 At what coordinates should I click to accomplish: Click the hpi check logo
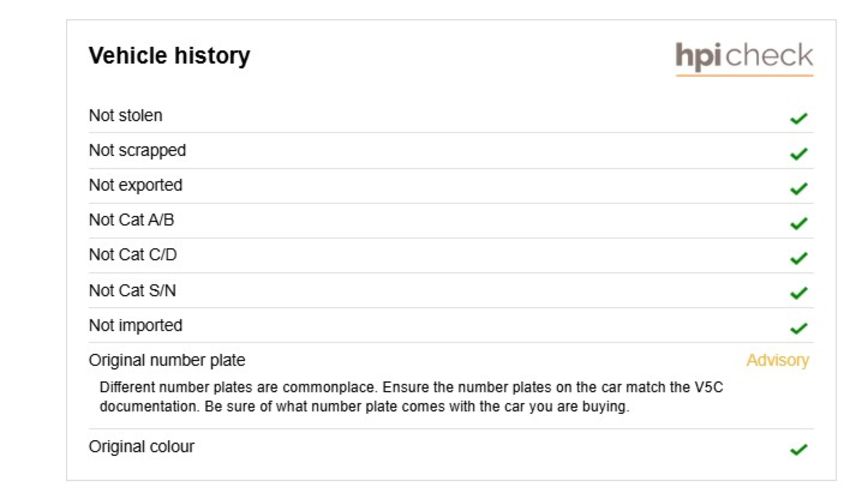pyautogui.click(x=744, y=59)
